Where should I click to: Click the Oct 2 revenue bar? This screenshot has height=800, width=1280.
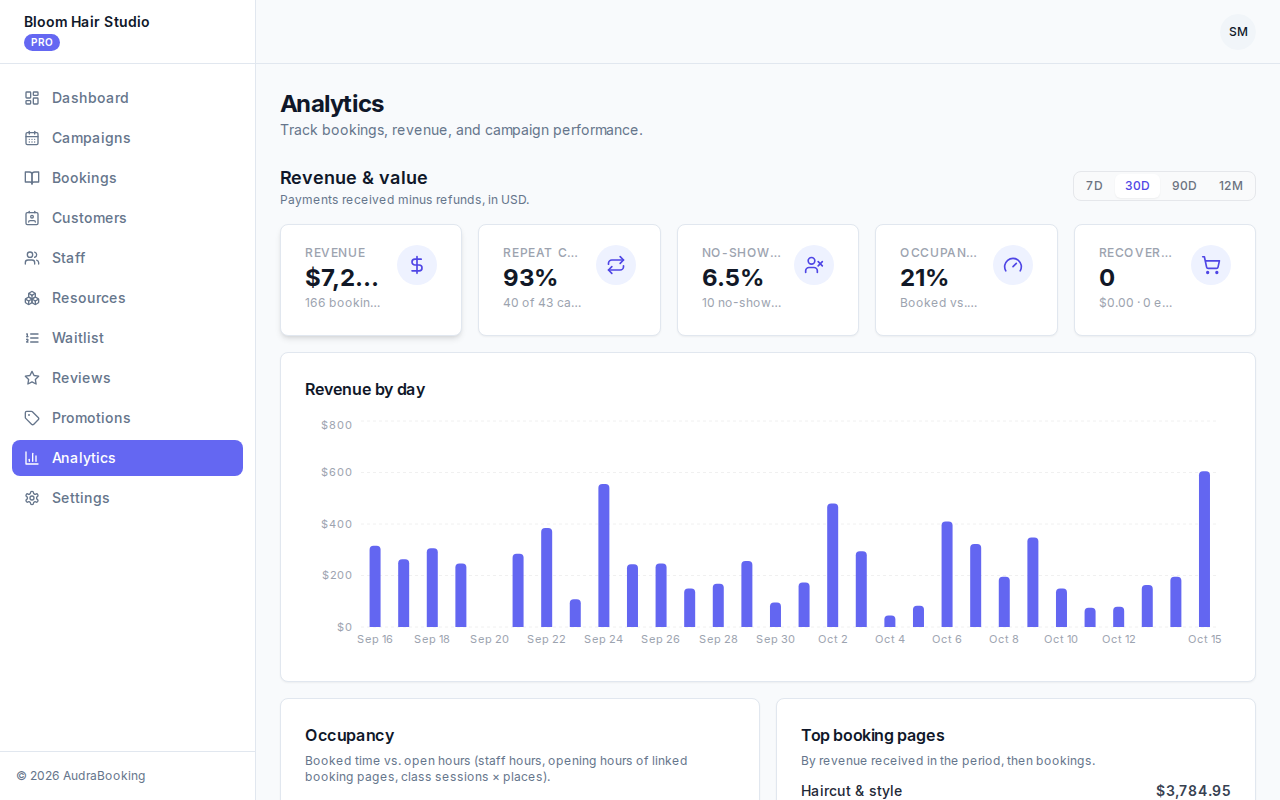pyautogui.click(x=832, y=565)
